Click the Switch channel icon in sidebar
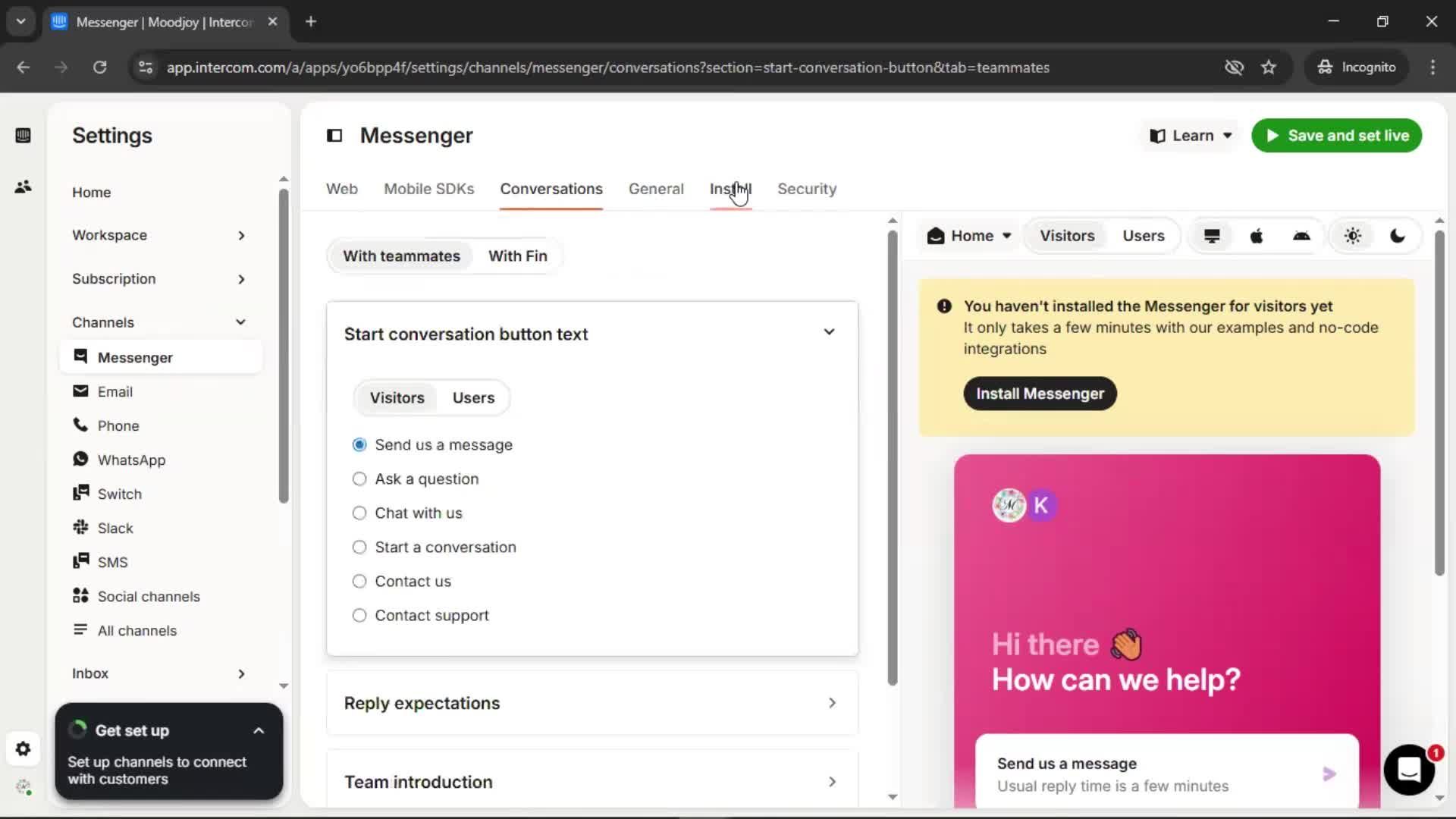1456x819 pixels. pos(80,493)
